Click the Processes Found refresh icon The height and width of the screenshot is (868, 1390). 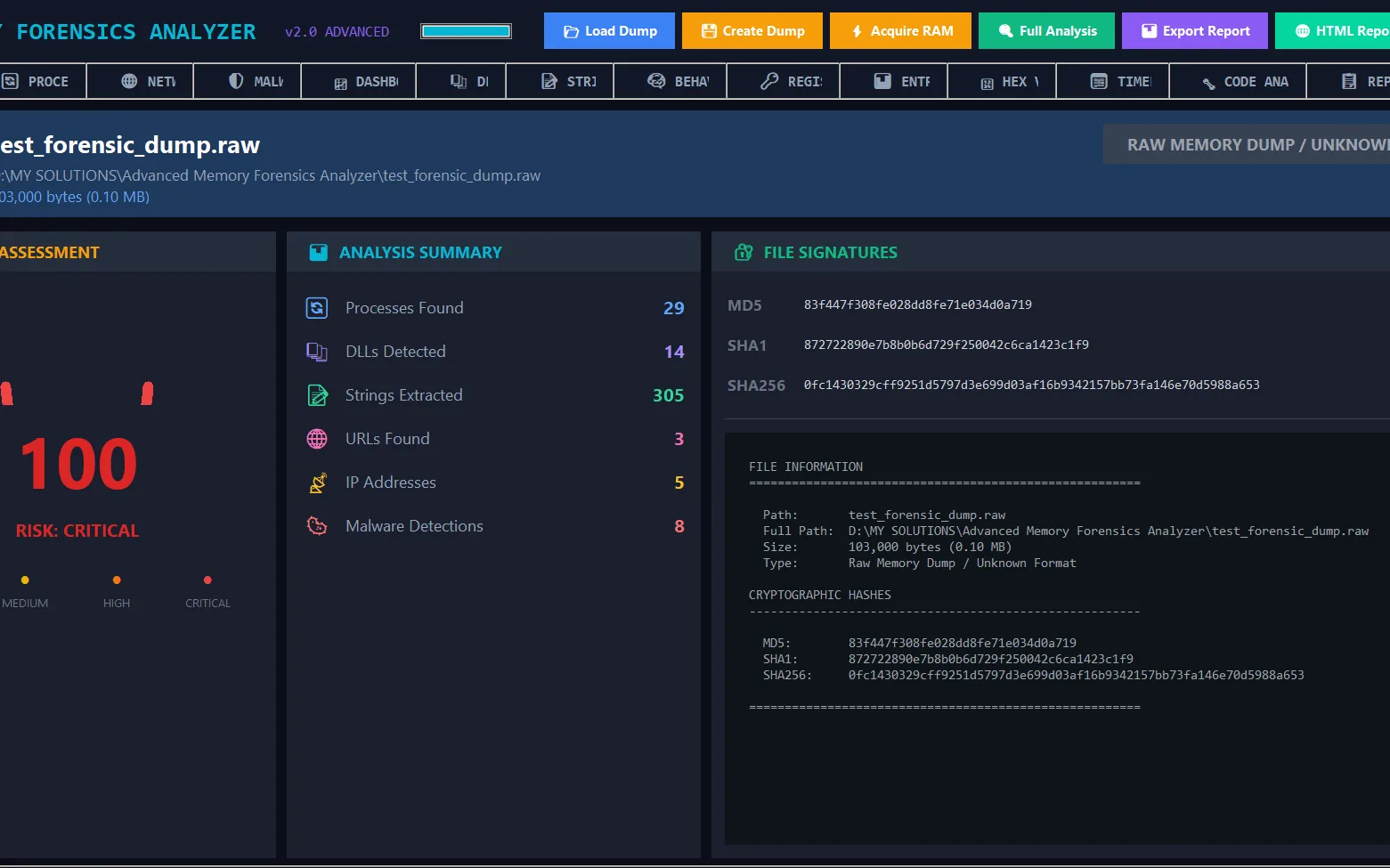click(x=317, y=308)
